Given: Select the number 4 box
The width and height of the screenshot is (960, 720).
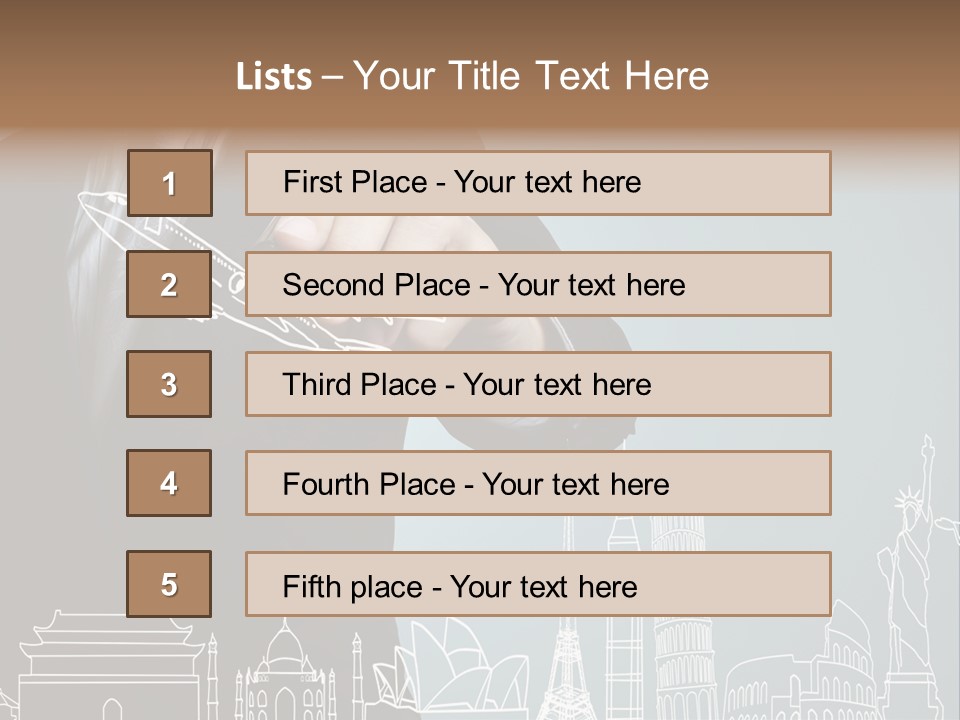Looking at the screenshot, I should coord(169,483).
